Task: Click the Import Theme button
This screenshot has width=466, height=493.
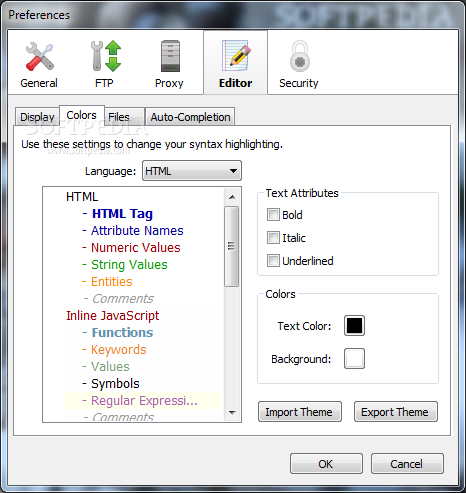Action: pos(300,412)
